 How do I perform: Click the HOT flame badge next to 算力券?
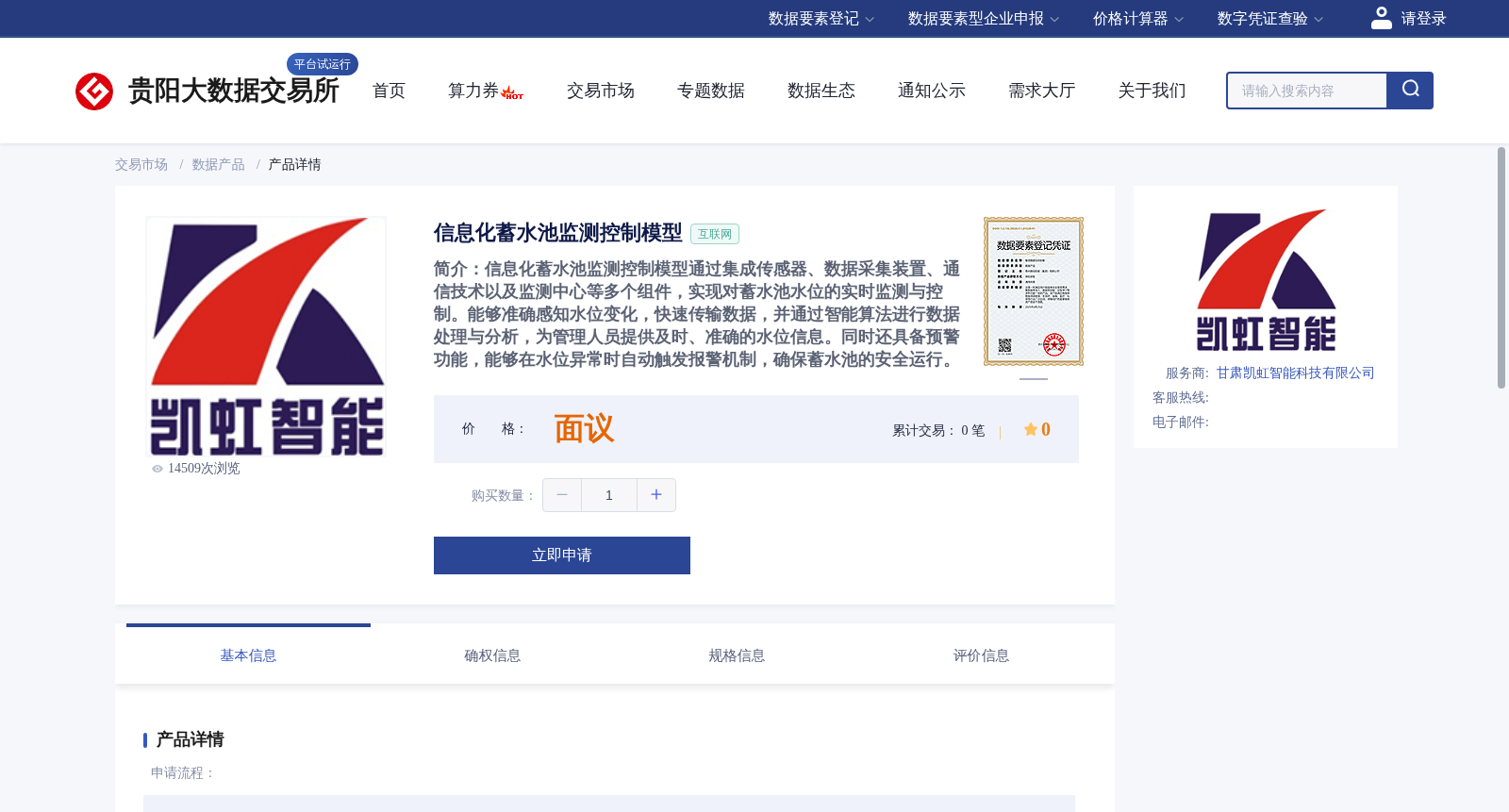click(x=513, y=92)
